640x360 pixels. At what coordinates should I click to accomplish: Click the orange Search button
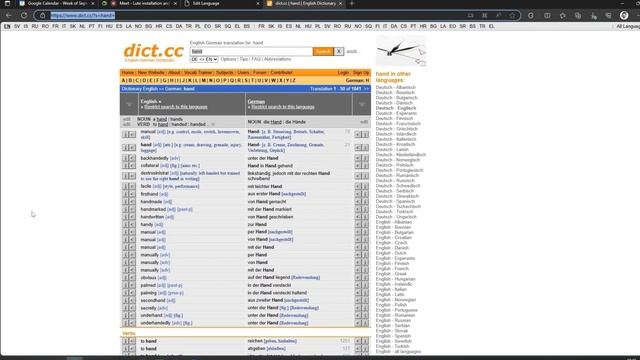tap(323, 51)
